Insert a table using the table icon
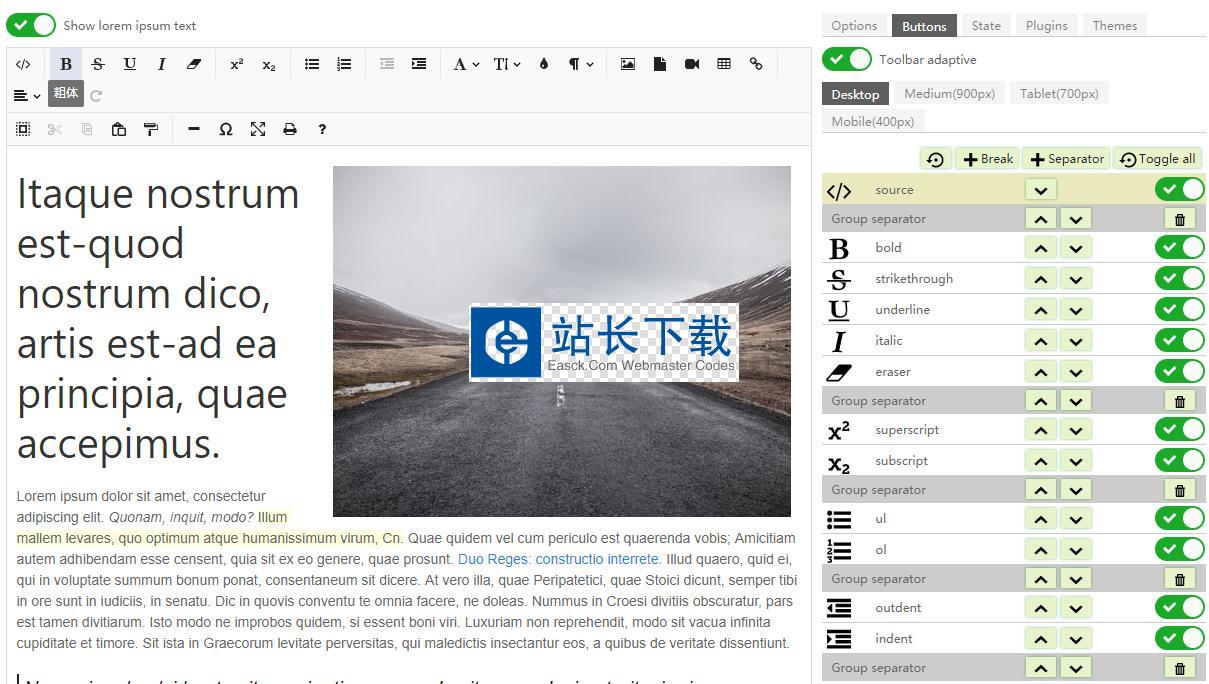1209x684 pixels. click(x=724, y=64)
